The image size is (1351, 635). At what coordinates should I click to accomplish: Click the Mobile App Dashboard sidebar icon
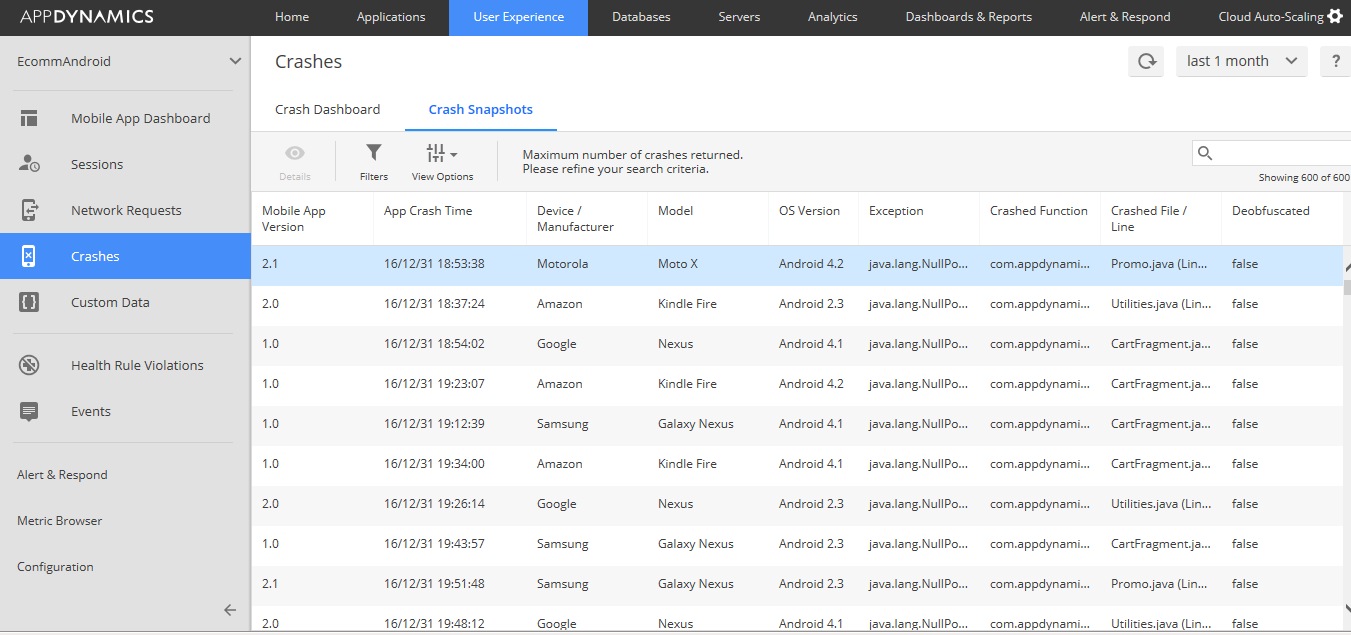click(x=29, y=118)
